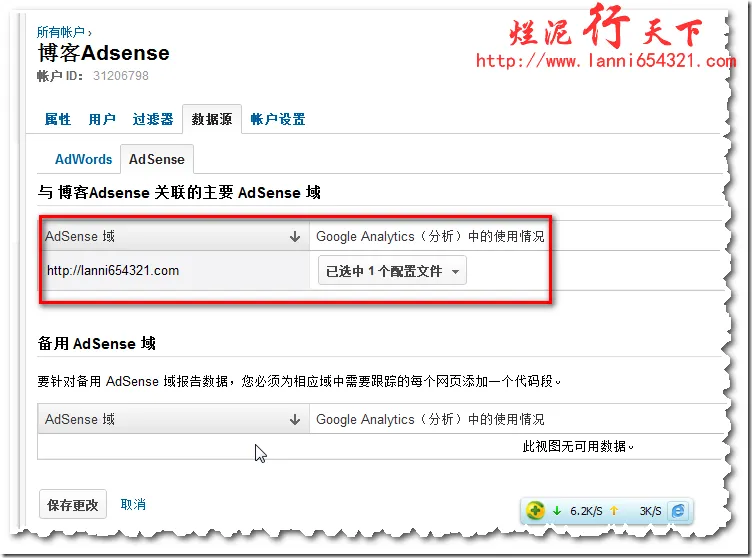Click the primary Google Analytics（分析）中的使用情况 column header

point(430,237)
